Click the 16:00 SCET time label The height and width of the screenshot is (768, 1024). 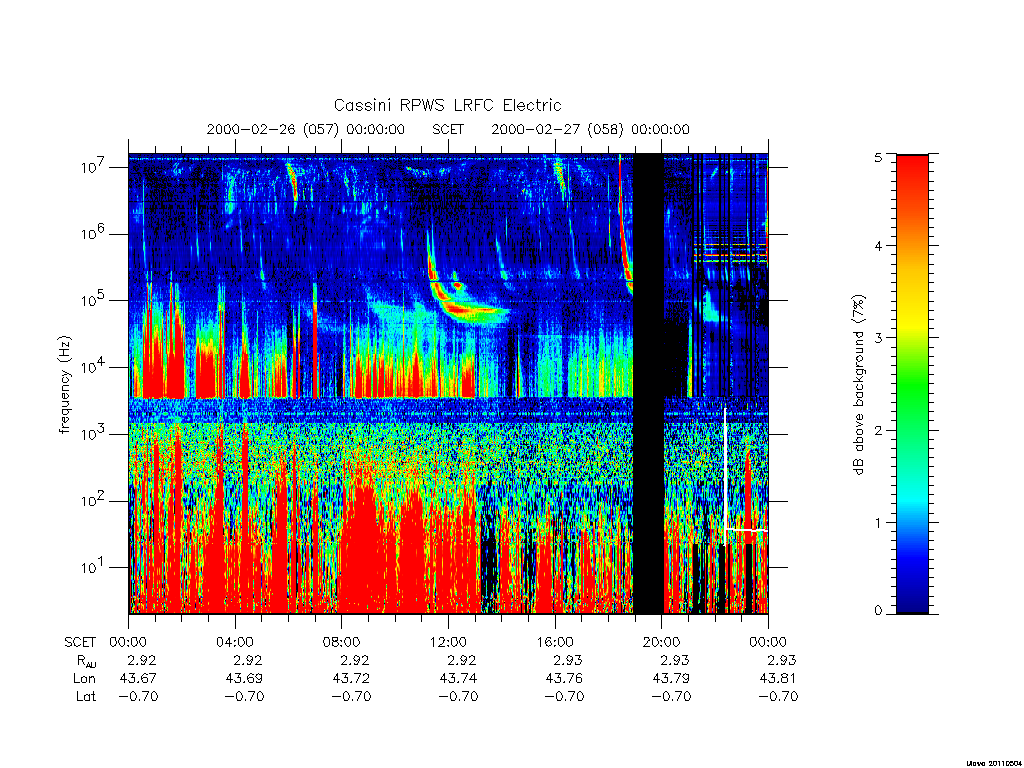click(554, 642)
